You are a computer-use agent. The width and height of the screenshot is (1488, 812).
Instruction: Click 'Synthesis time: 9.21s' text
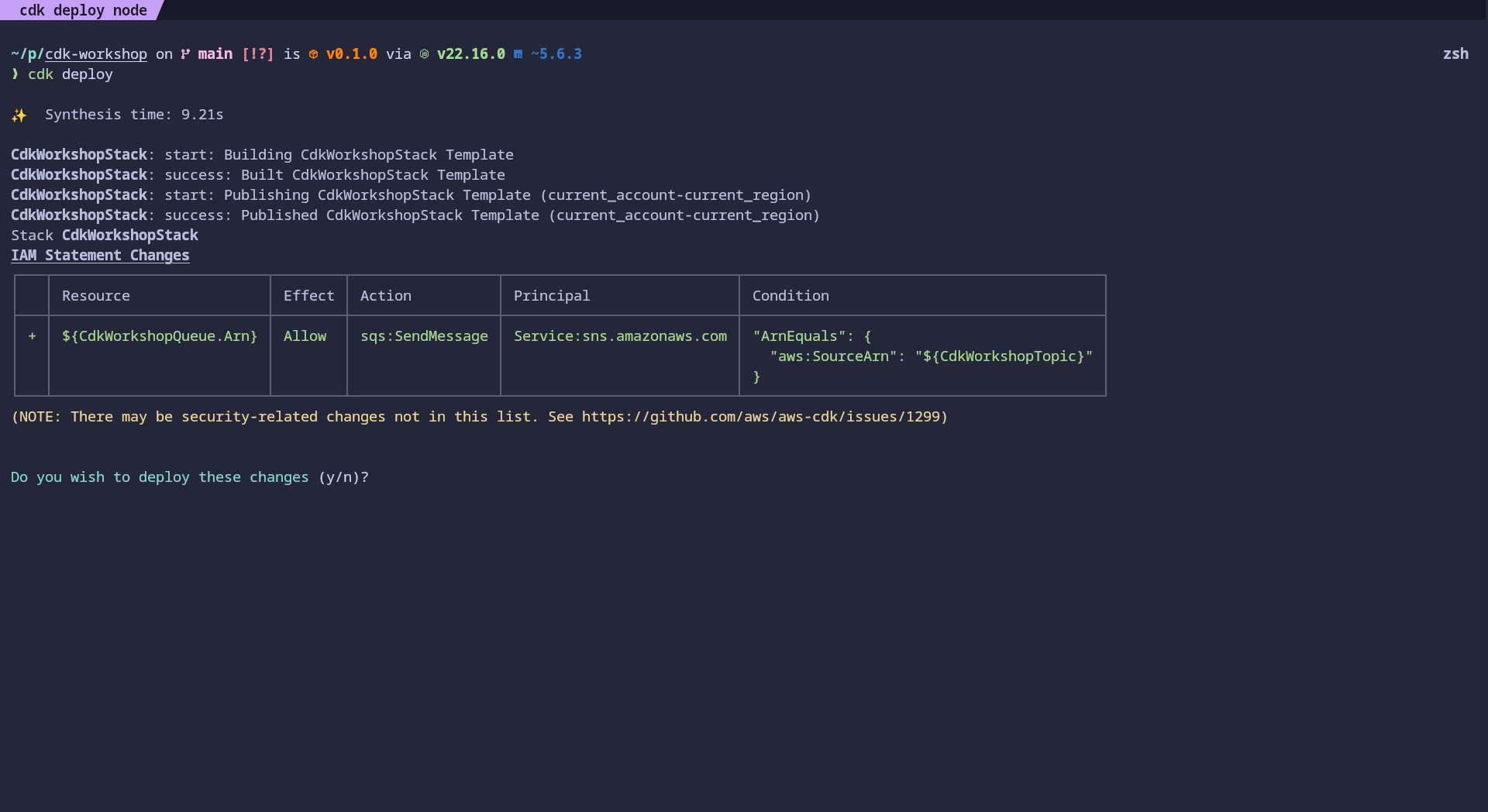(x=134, y=115)
